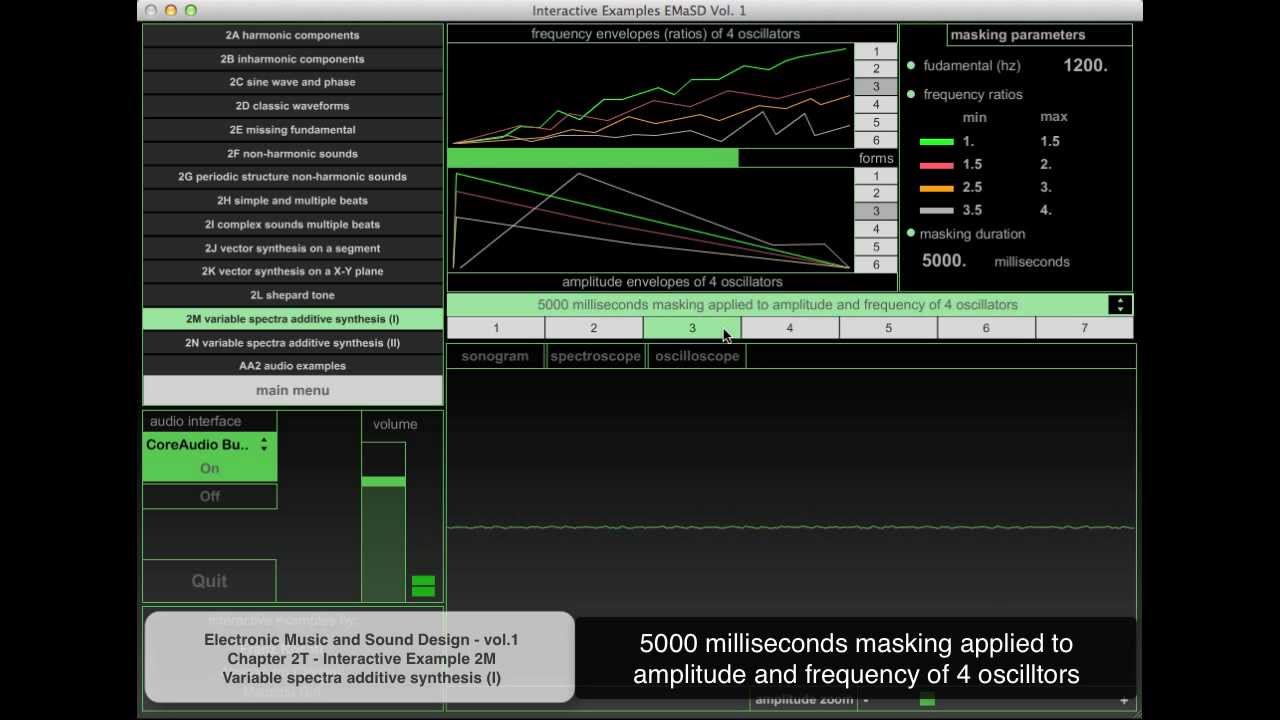Select preset tab 1
1280x720 pixels.
[x=496, y=328]
